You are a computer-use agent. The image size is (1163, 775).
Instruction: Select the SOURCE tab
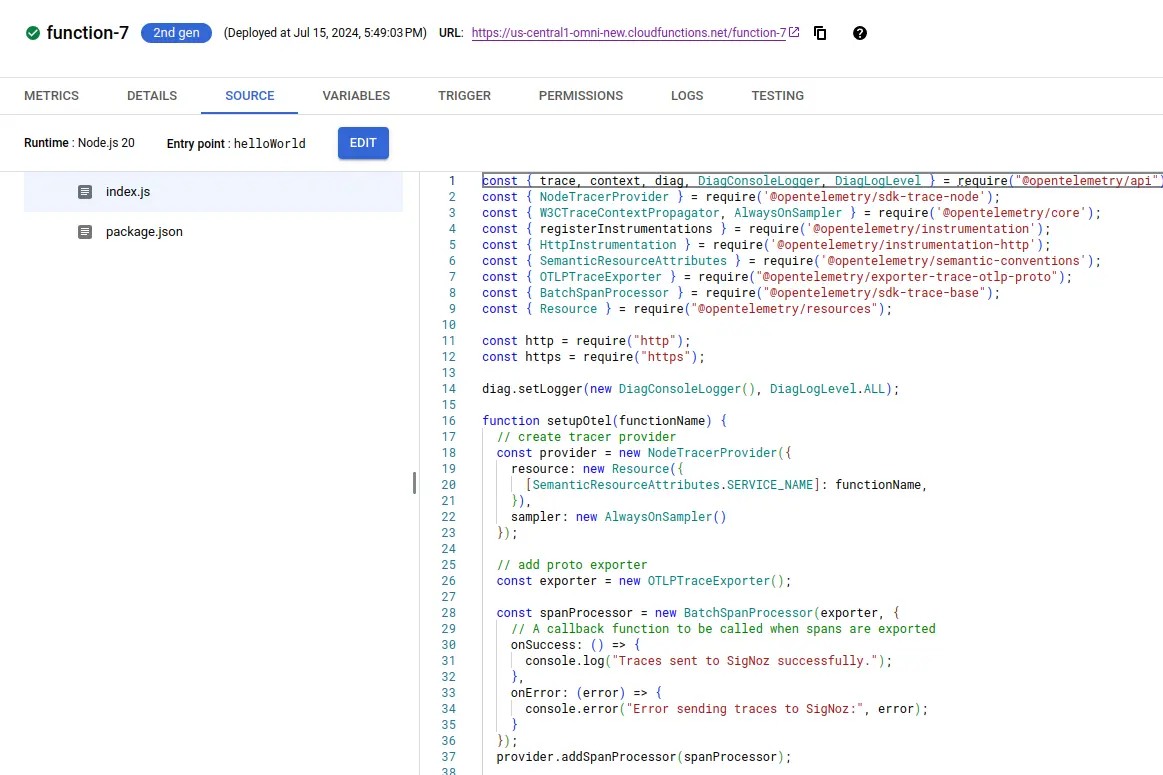point(250,96)
